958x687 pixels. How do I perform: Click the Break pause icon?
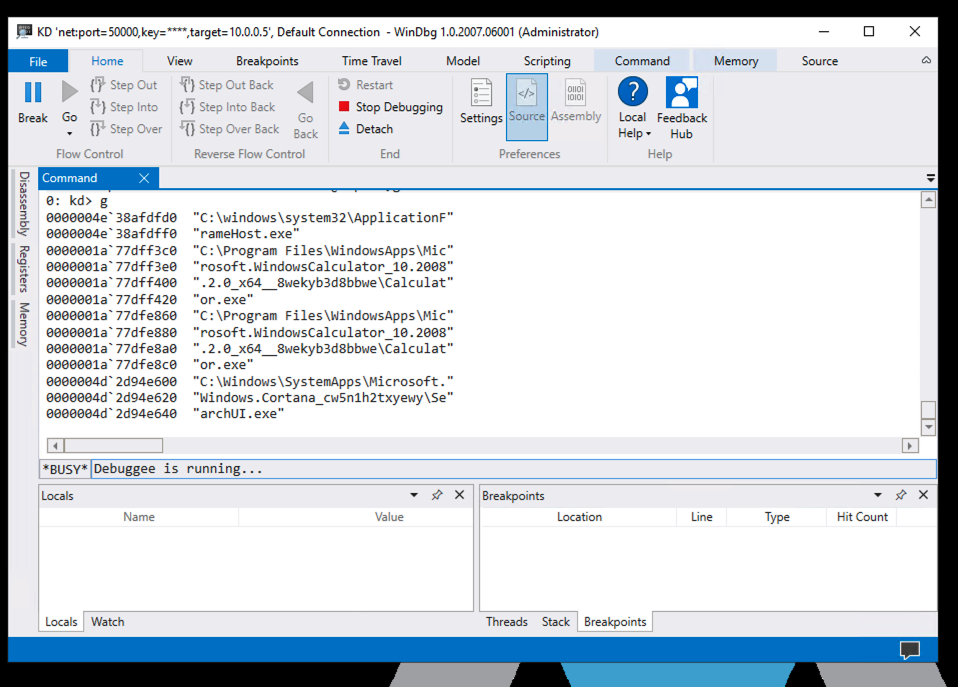[33, 92]
